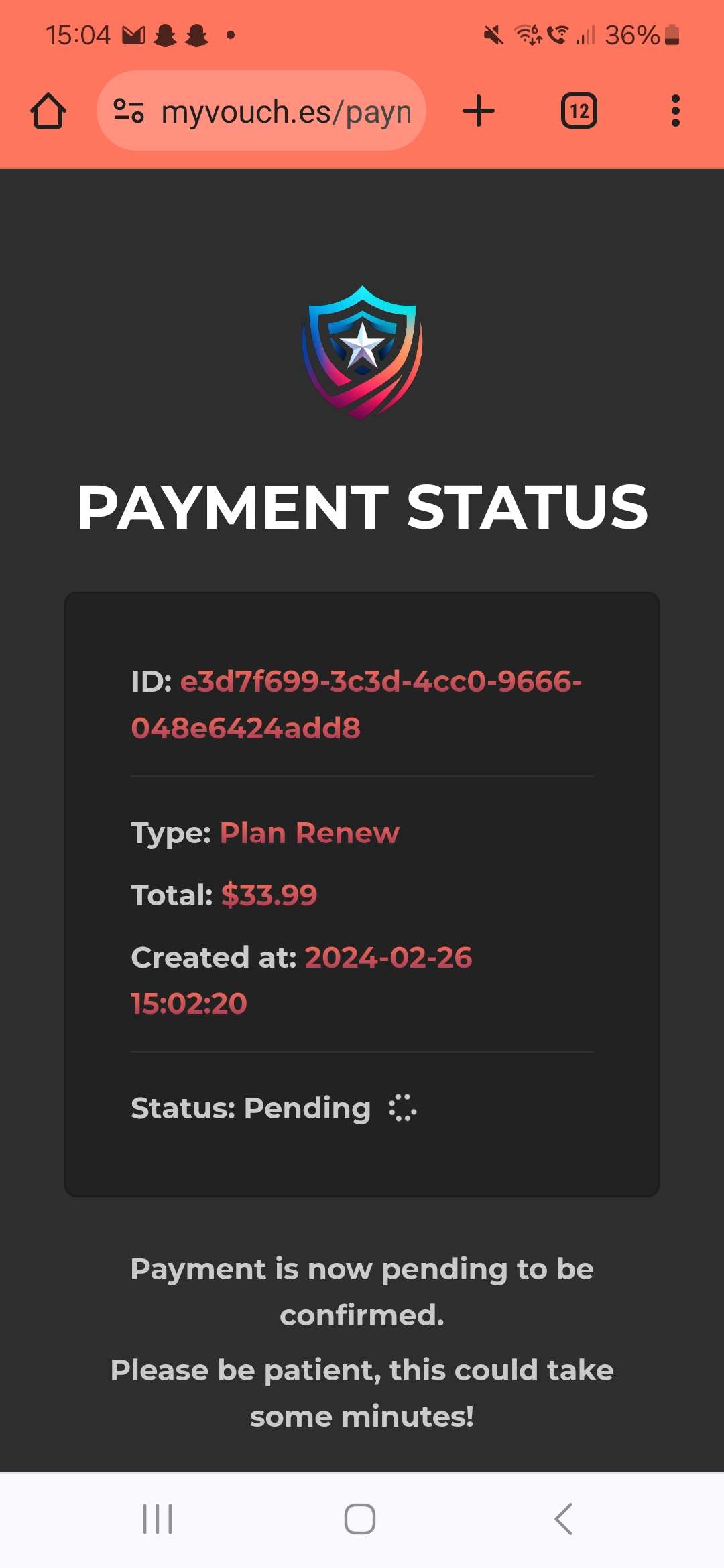
Task: Open site settings icon in address bar
Action: [129, 111]
